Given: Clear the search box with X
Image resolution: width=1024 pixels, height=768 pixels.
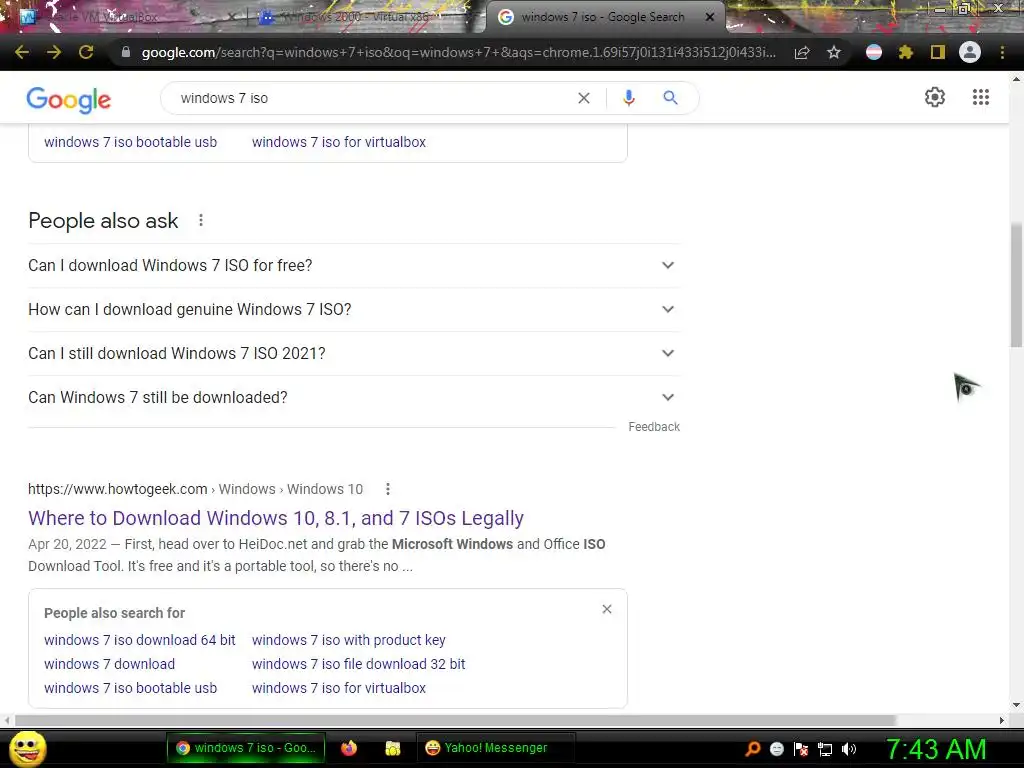Looking at the screenshot, I should tap(584, 98).
